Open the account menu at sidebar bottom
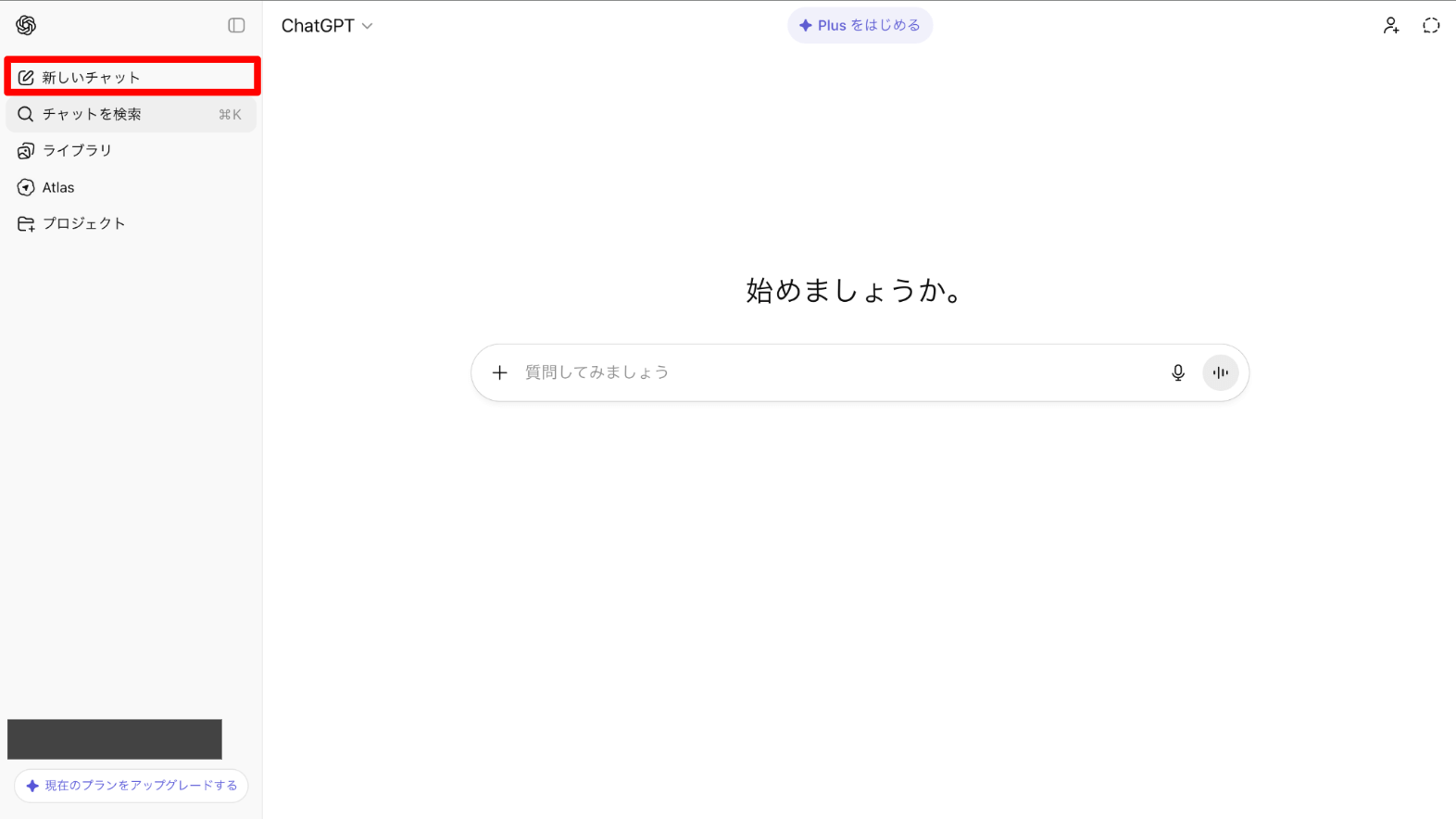Screen dimensions: 1456x819 (115, 739)
